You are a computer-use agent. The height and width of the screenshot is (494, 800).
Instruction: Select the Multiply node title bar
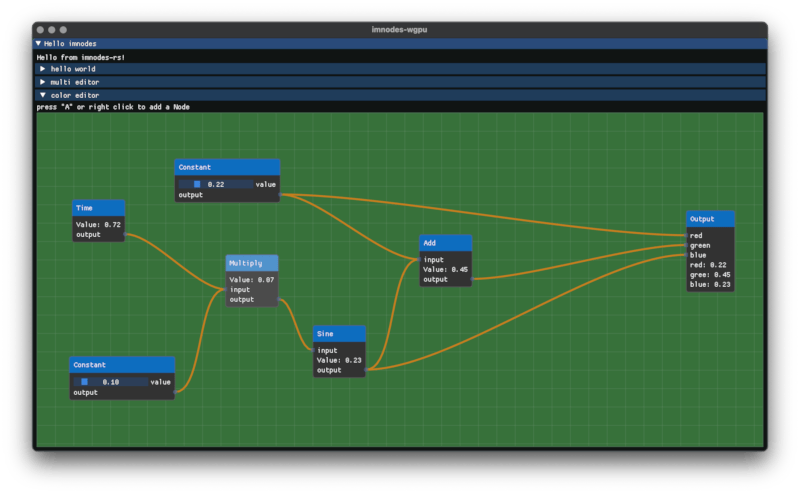(x=251, y=263)
